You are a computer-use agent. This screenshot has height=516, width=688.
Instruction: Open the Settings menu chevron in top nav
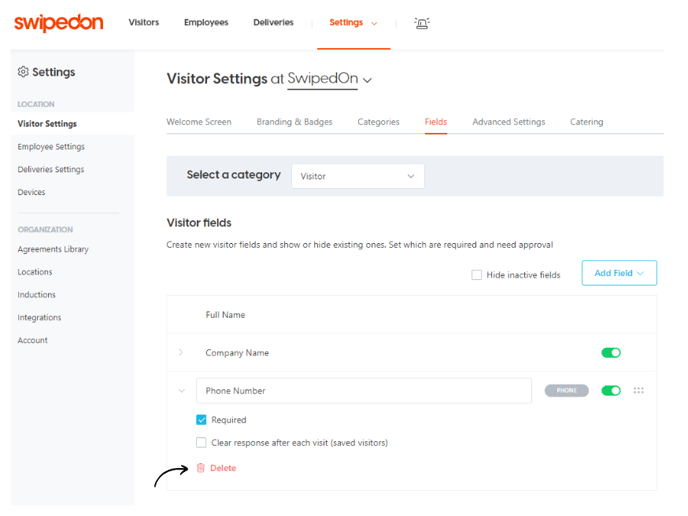[374, 23]
